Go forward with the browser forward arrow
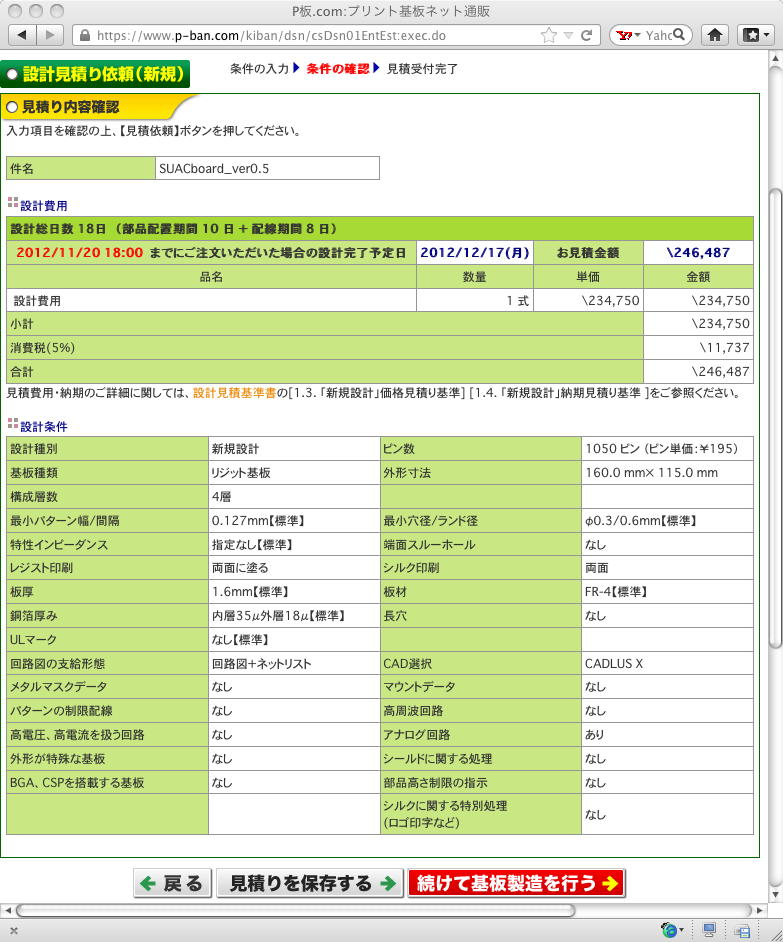Screen dimensions: 783x942 pos(50,35)
